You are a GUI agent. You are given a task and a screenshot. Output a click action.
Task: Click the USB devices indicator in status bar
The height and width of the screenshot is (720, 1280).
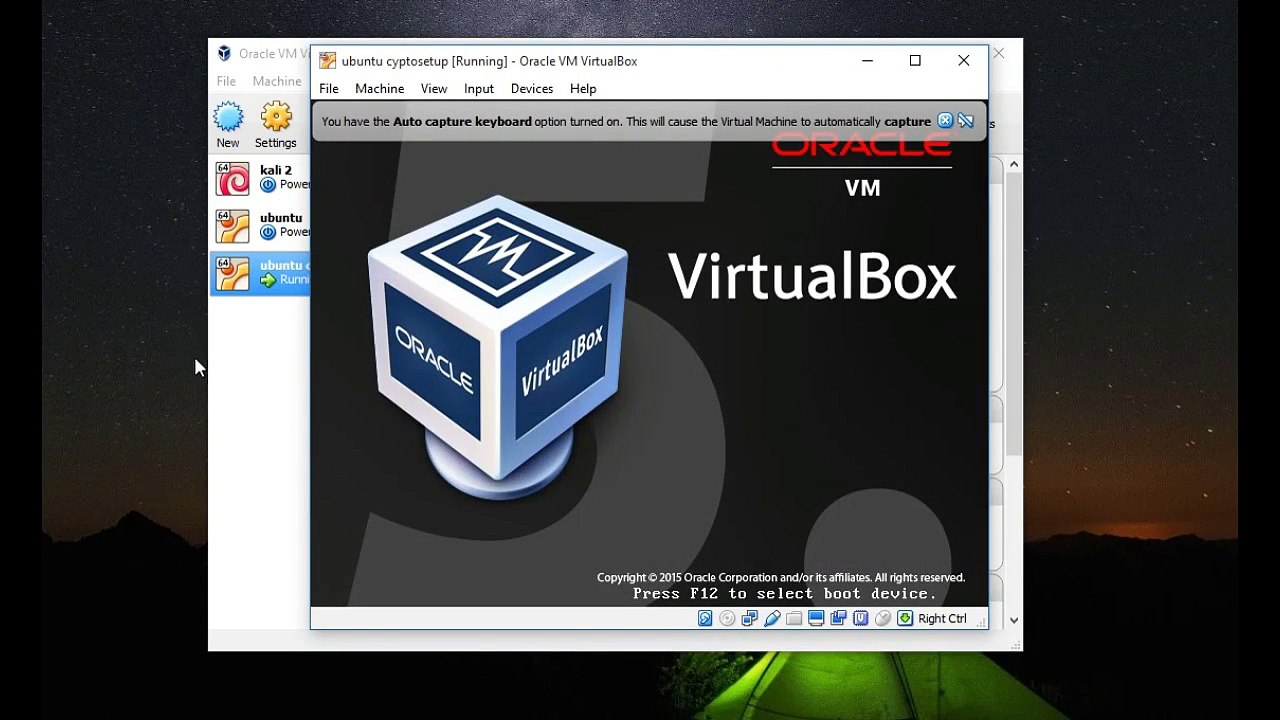tap(772, 619)
